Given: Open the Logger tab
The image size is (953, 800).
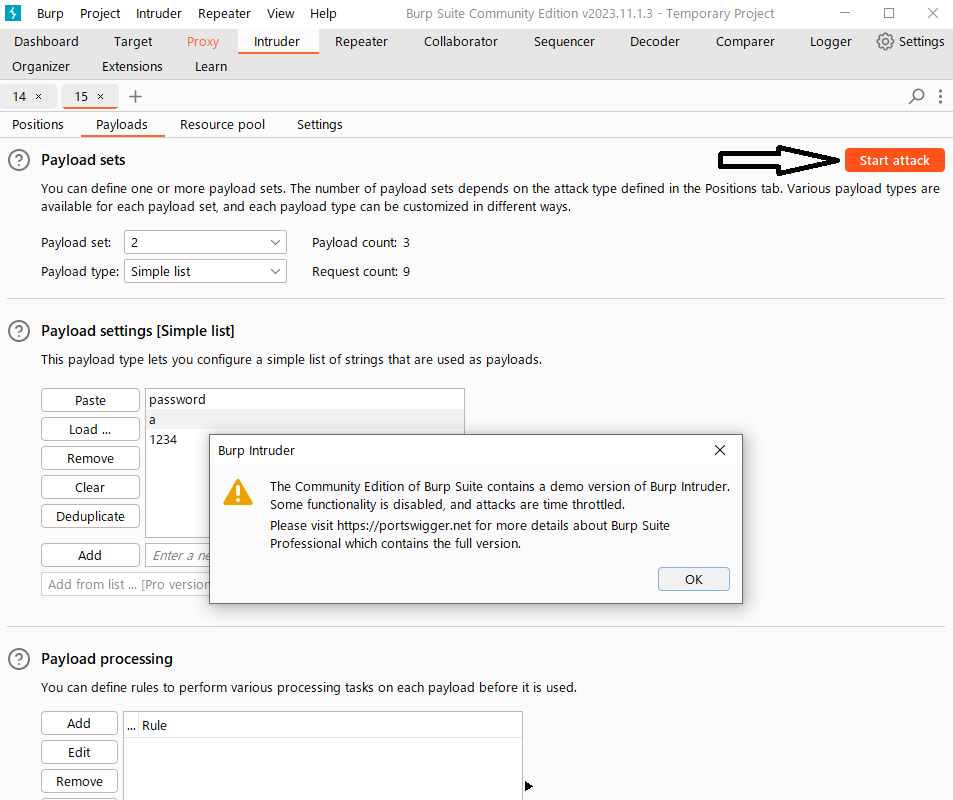Looking at the screenshot, I should coord(831,41).
